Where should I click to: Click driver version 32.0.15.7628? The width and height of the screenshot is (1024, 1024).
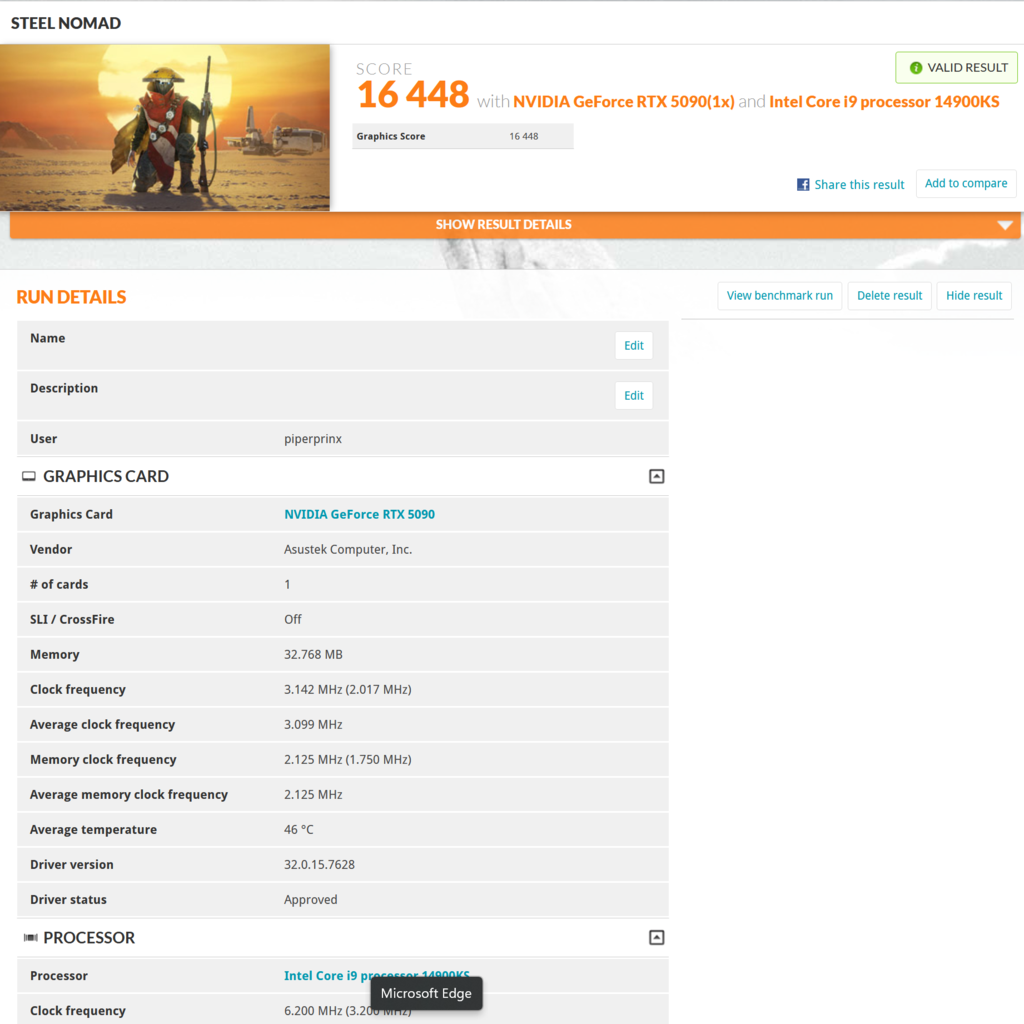[319, 865]
